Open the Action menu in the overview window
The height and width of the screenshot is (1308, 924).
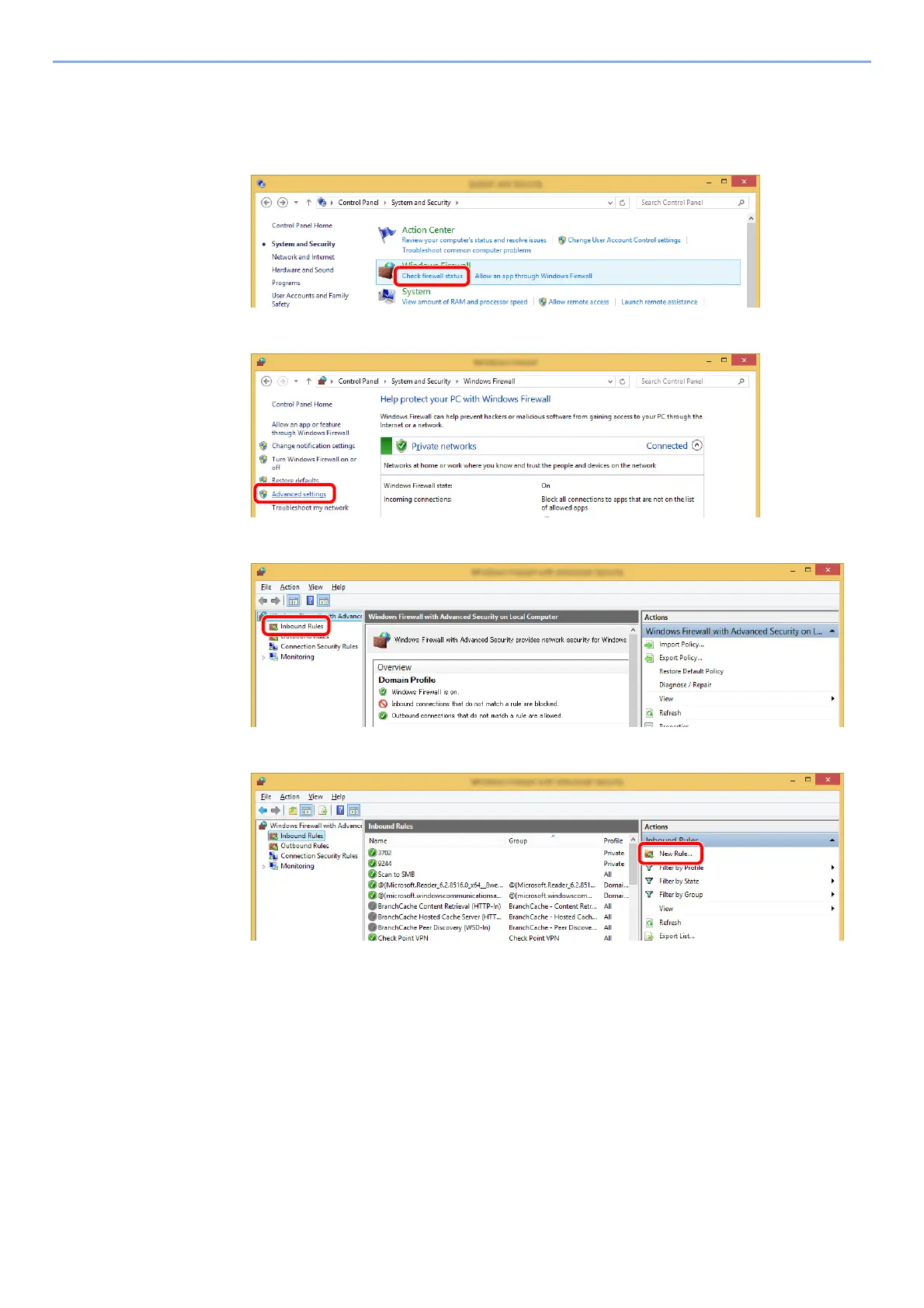[x=290, y=587]
